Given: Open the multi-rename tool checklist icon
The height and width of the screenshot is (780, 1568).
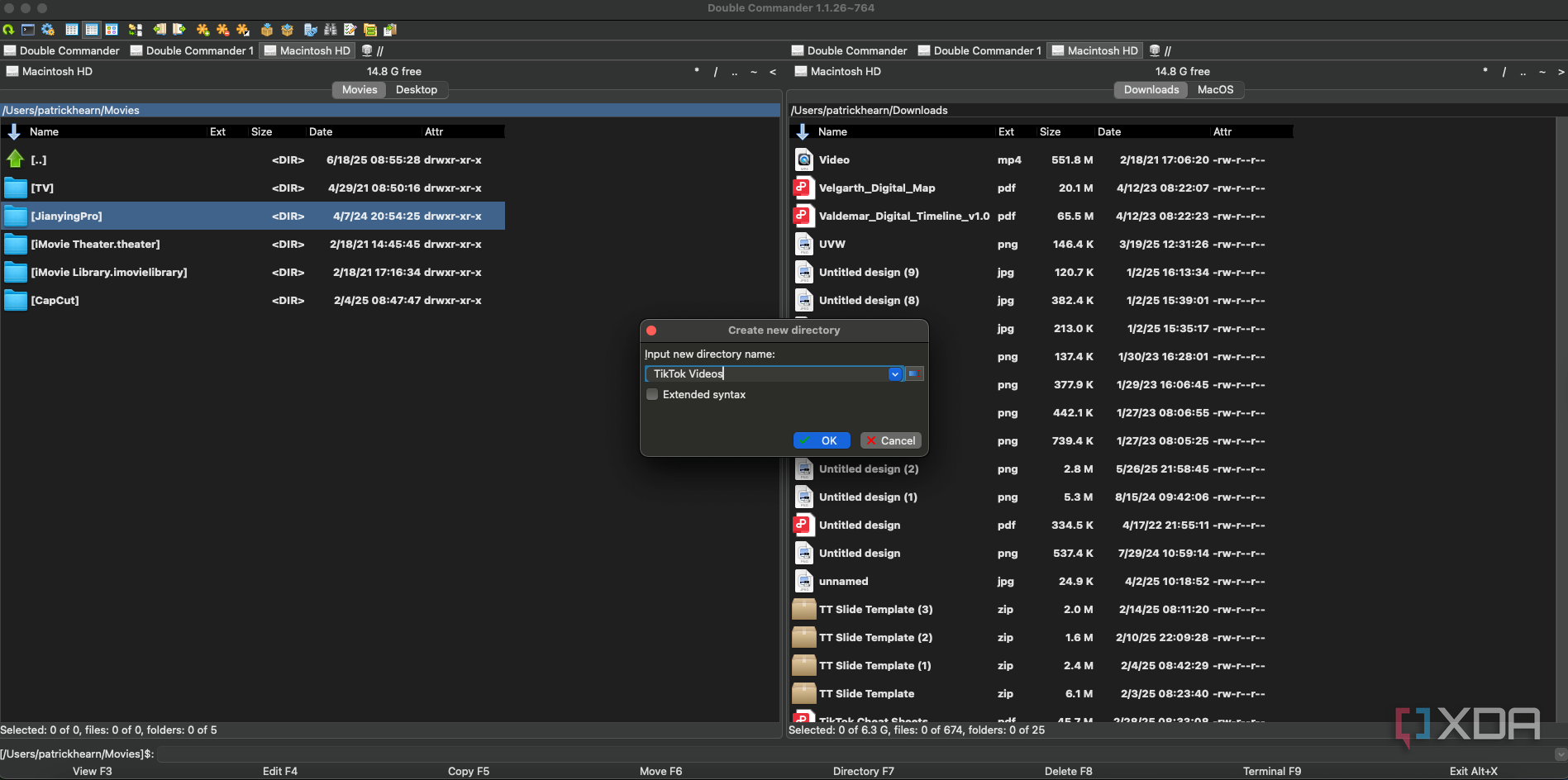Looking at the screenshot, I should [x=350, y=30].
